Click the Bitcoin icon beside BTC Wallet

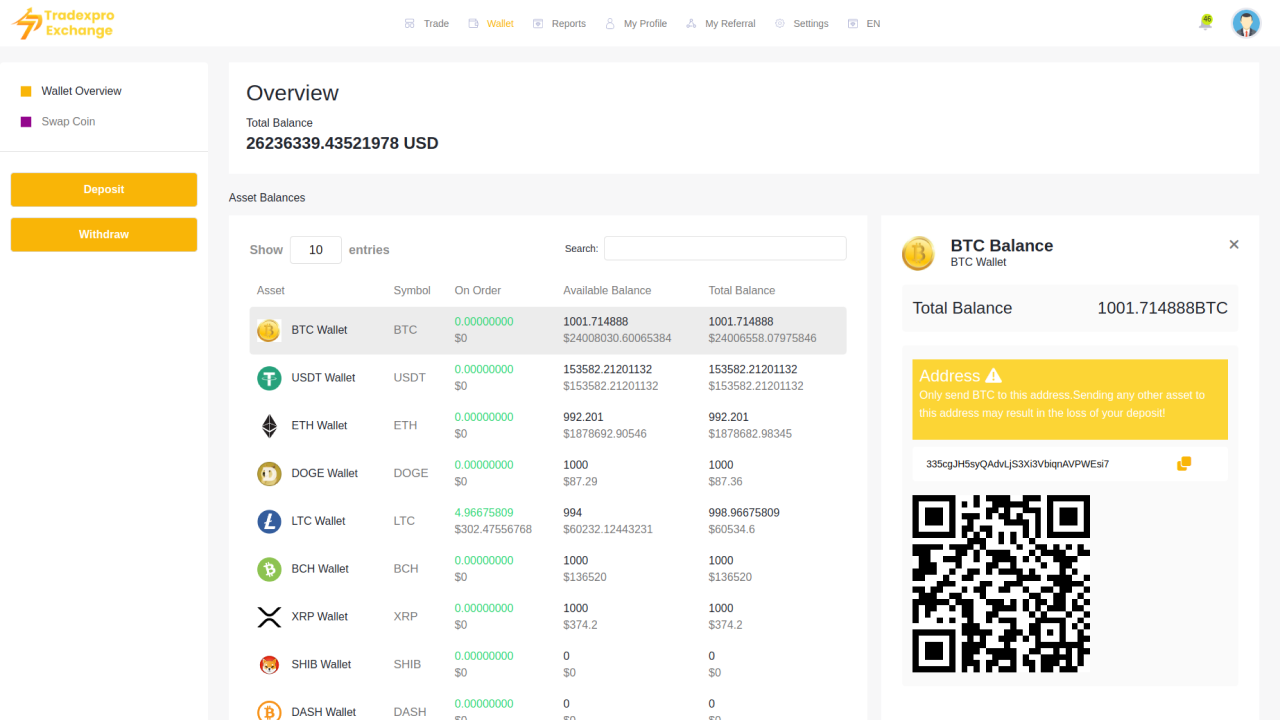(x=268, y=329)
